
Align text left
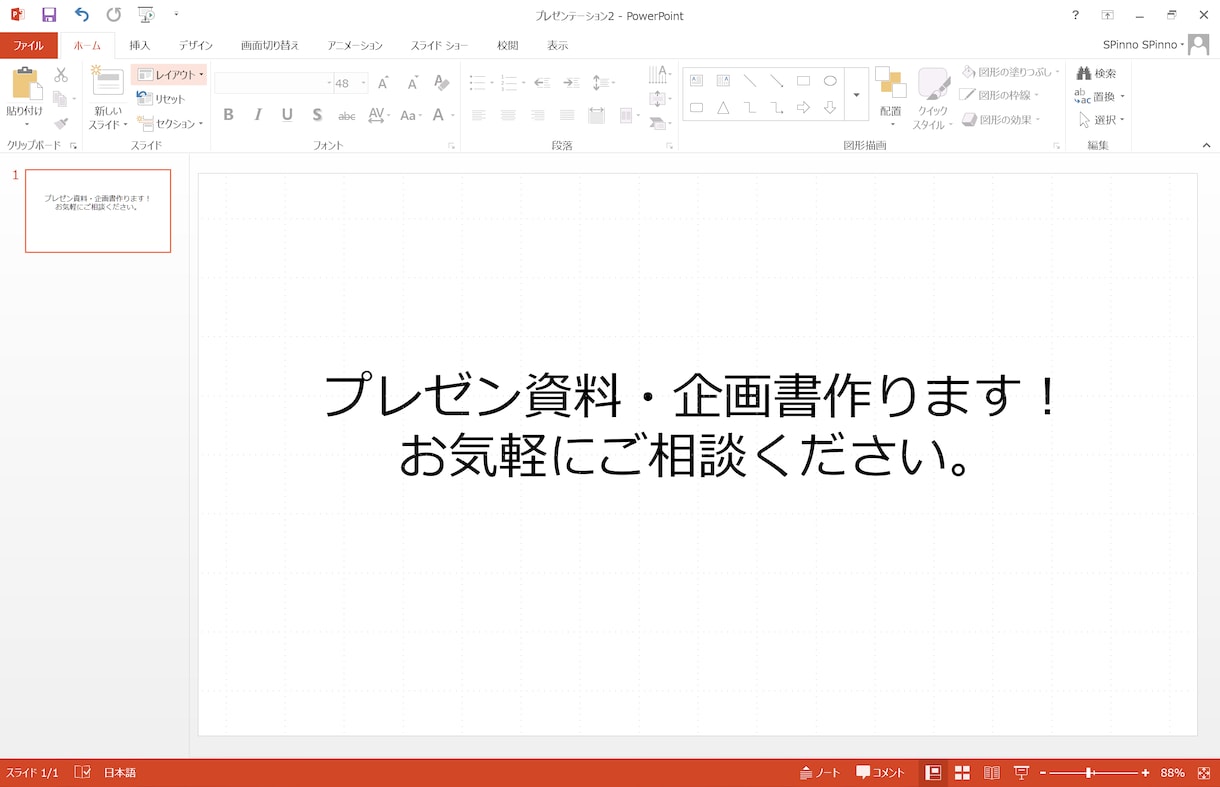(479, 116)
